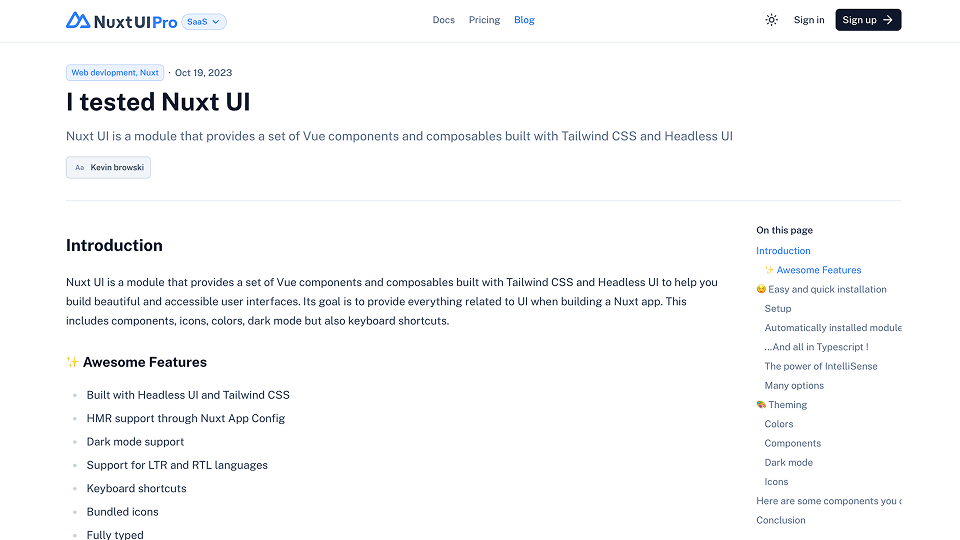
Task: Open the Kevin browski author profile
Action: point(116,168)
